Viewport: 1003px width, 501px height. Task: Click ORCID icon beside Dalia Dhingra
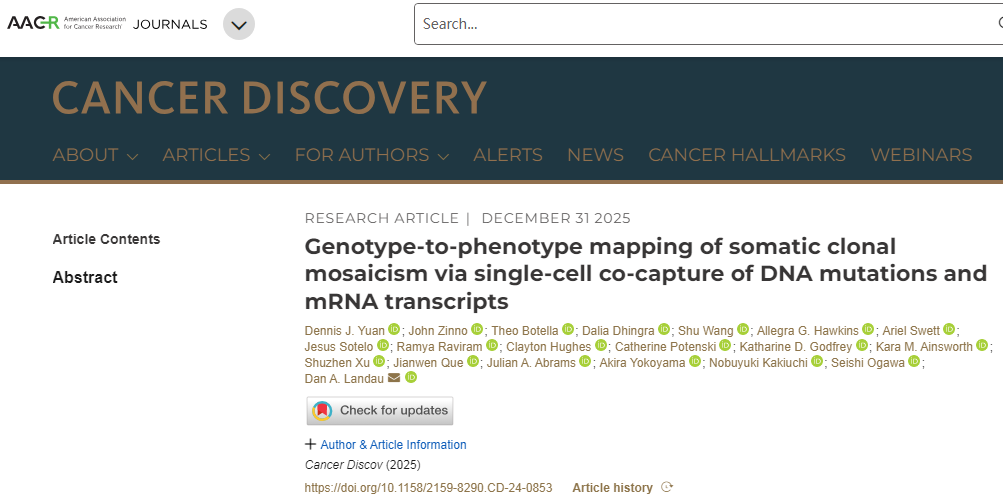(663, 330)
